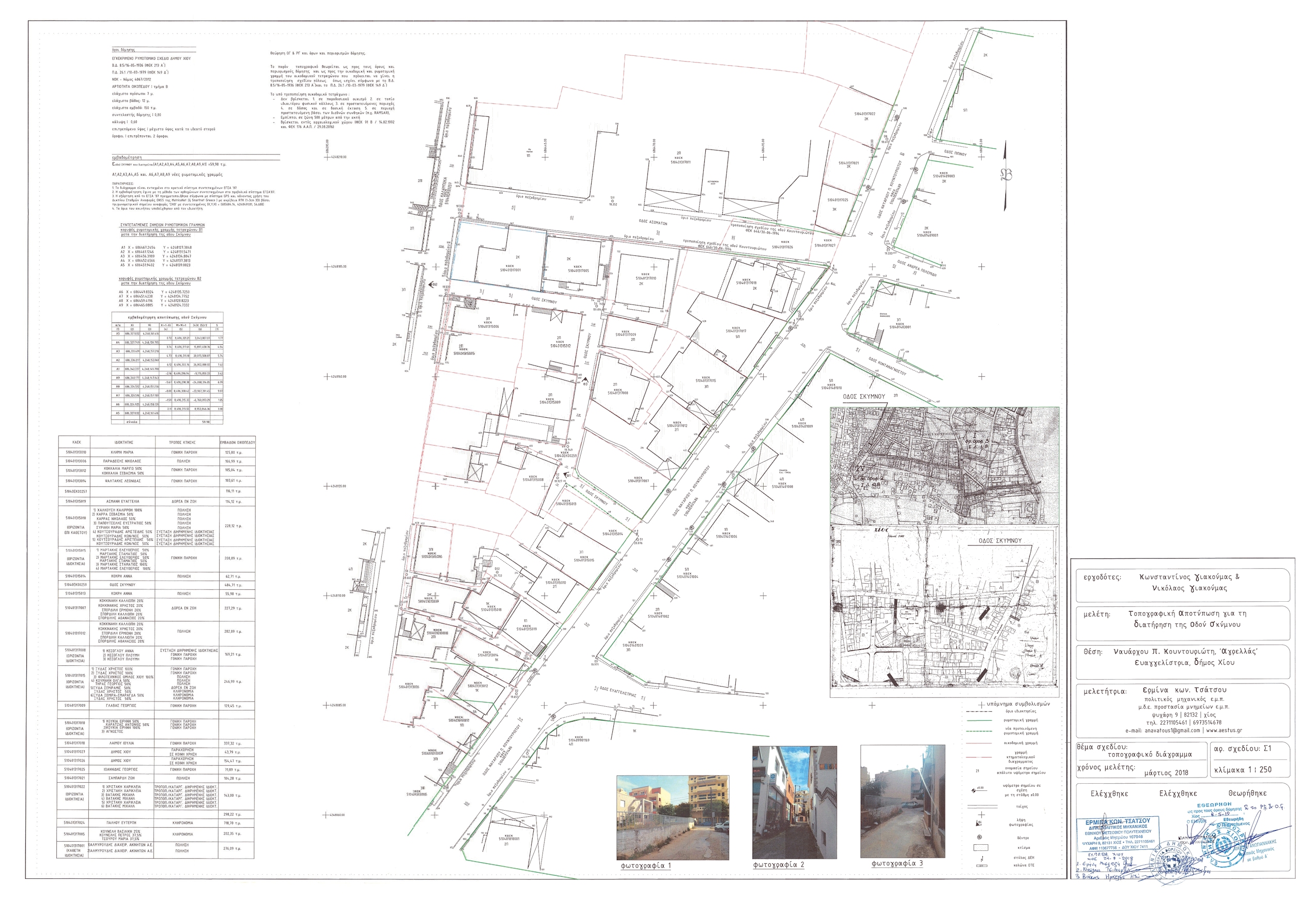
Task: Click the OTE column symbol in the legend
Action: click(982, 866)
